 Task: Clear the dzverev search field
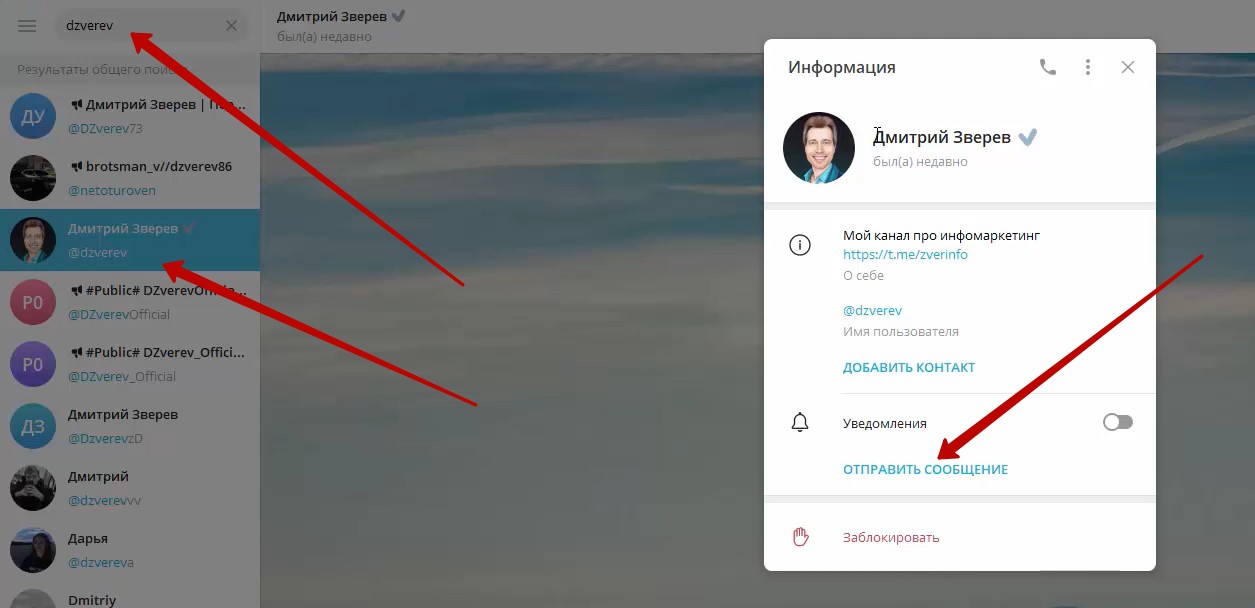click(231, 26)
